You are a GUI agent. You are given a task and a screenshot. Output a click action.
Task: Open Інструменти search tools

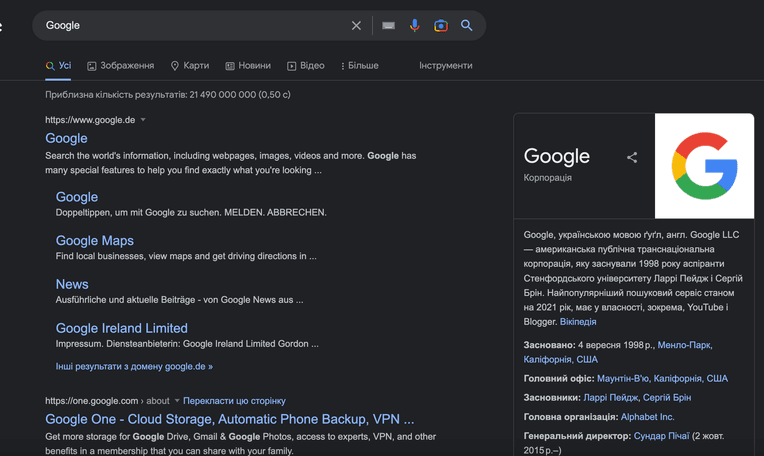[x=446, y=65]
